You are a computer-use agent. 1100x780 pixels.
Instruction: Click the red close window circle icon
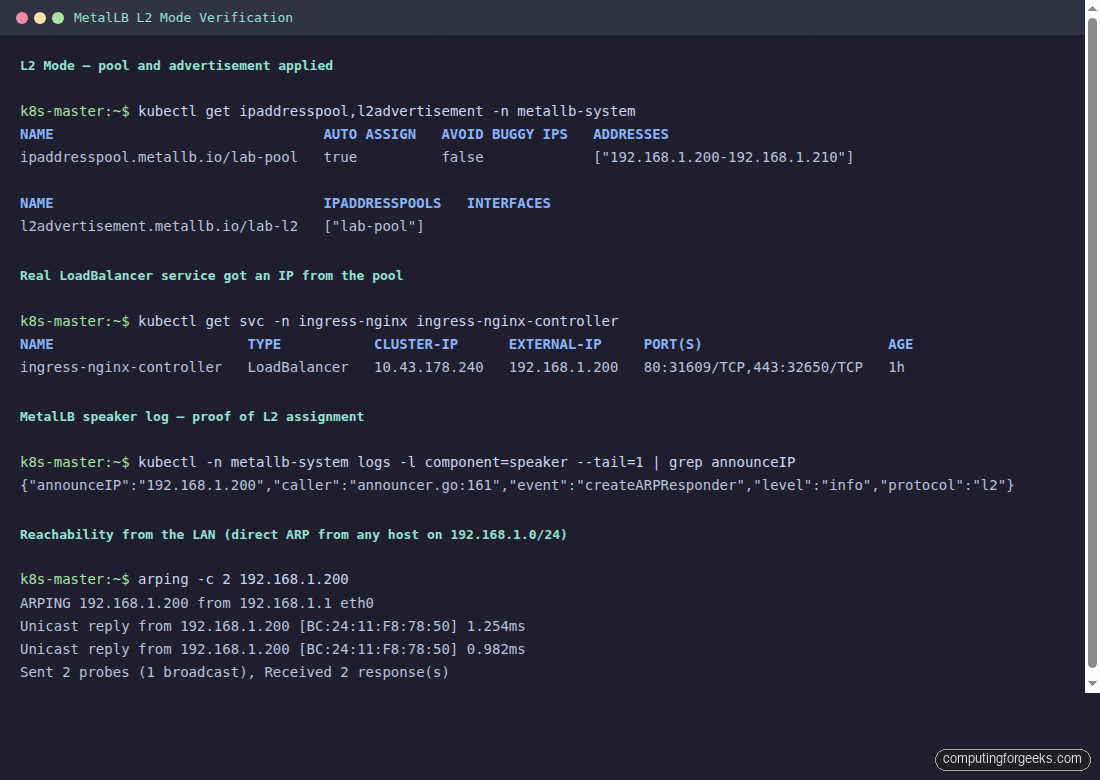20,17
